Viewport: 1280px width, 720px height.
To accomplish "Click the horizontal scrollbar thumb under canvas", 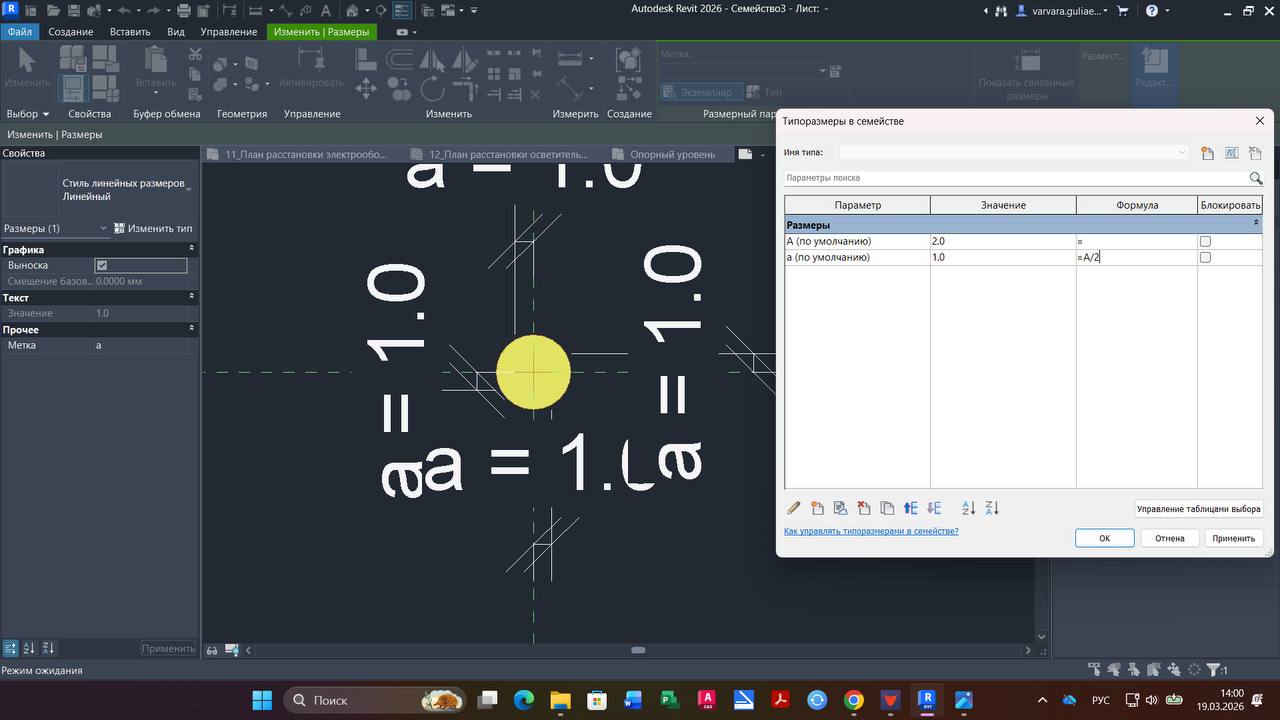I will click(x=638, y=650).
